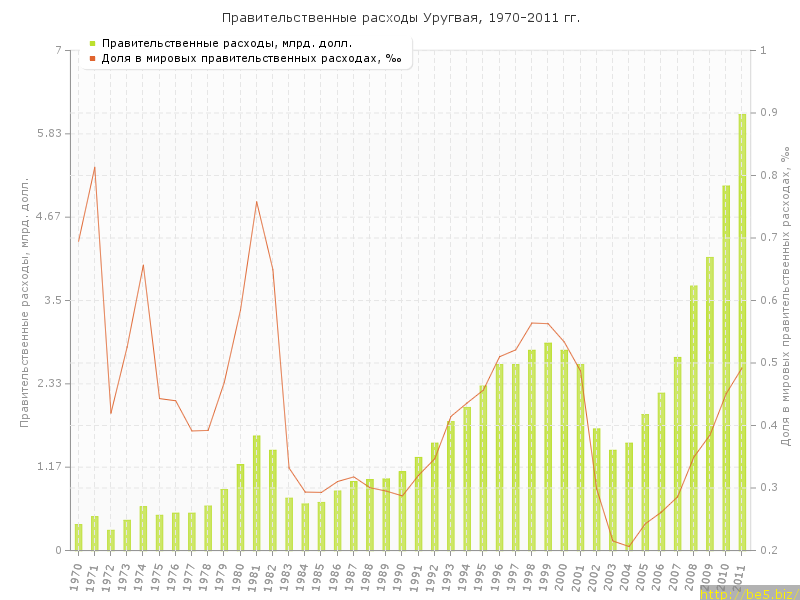Image resolution: width=800 pixels, height=600 pixels.
Task: Select the 1981 green bar
Action: tap(257, 492)
